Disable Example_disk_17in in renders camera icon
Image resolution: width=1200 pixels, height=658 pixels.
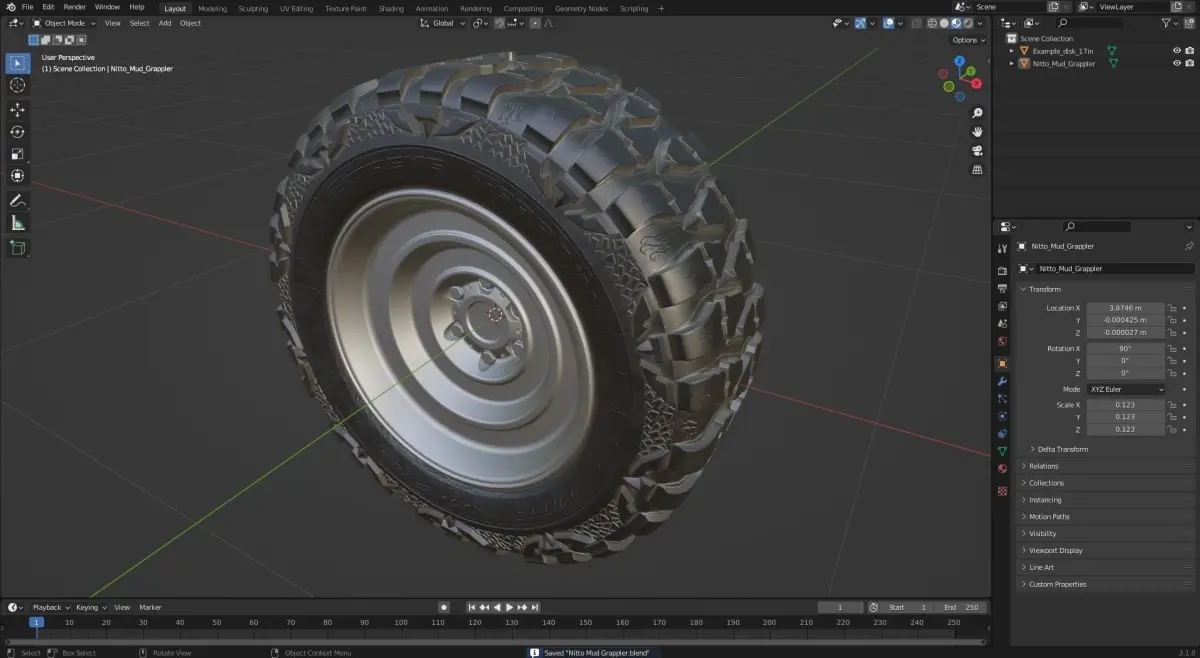coord(1190,50)
